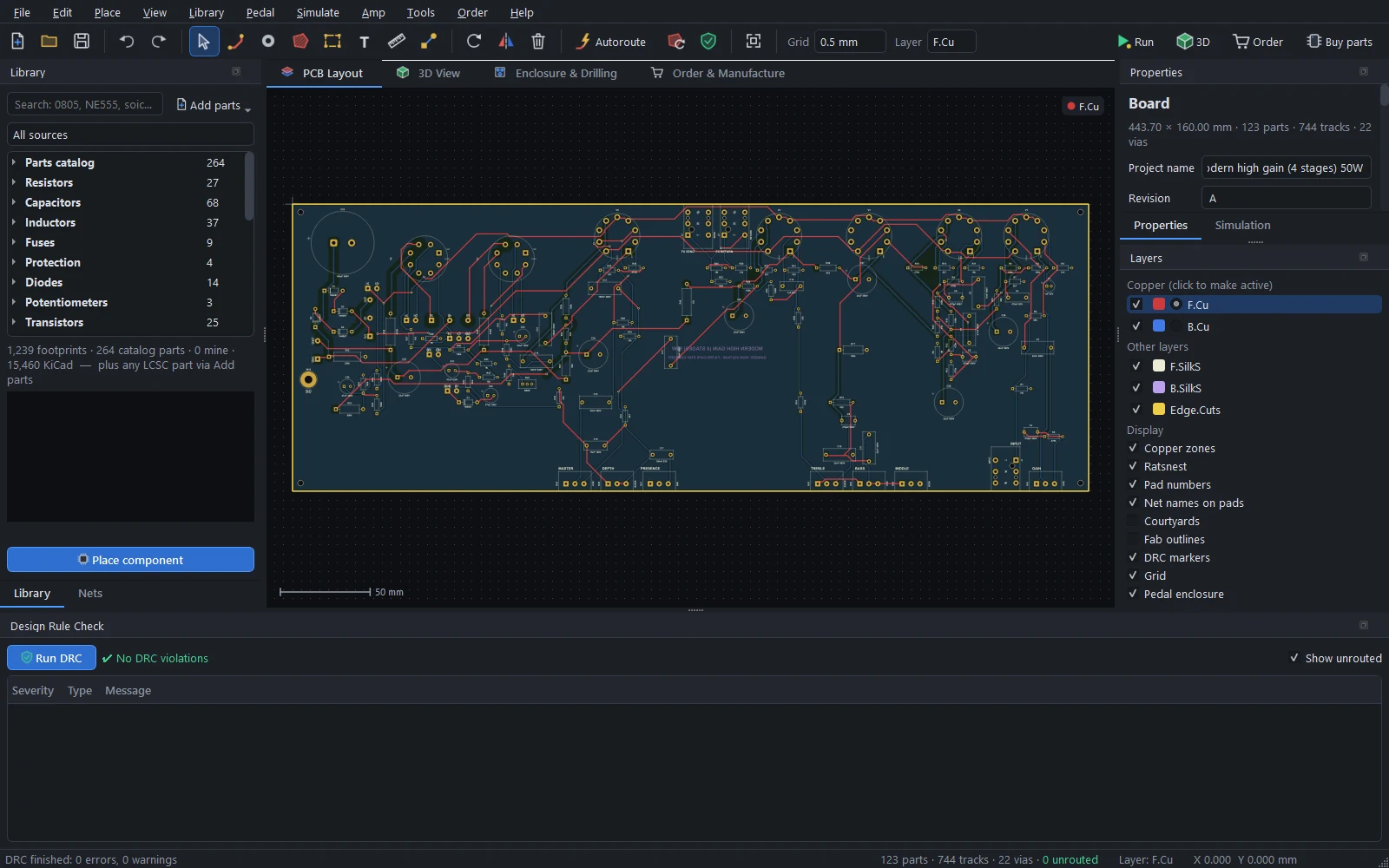Open the All sources dropdown

[x=130, y=135]
